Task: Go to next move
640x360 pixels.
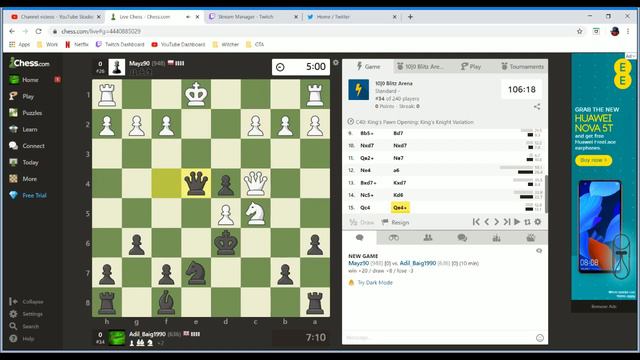Action: click(x=496, y=222)
